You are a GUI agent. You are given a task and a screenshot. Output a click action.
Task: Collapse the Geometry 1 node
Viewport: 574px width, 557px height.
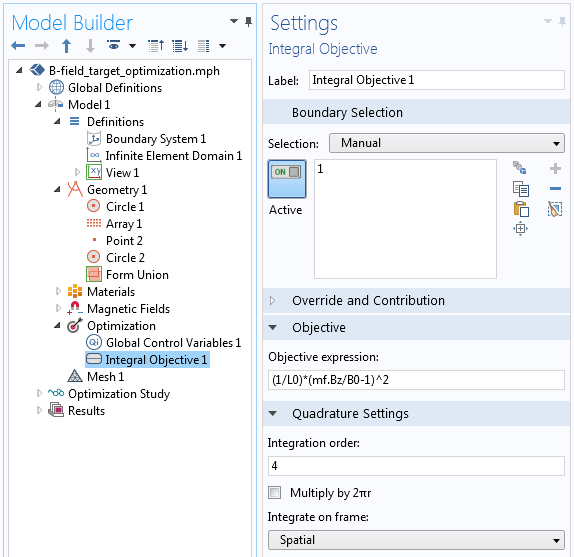(x=57, y=190)
